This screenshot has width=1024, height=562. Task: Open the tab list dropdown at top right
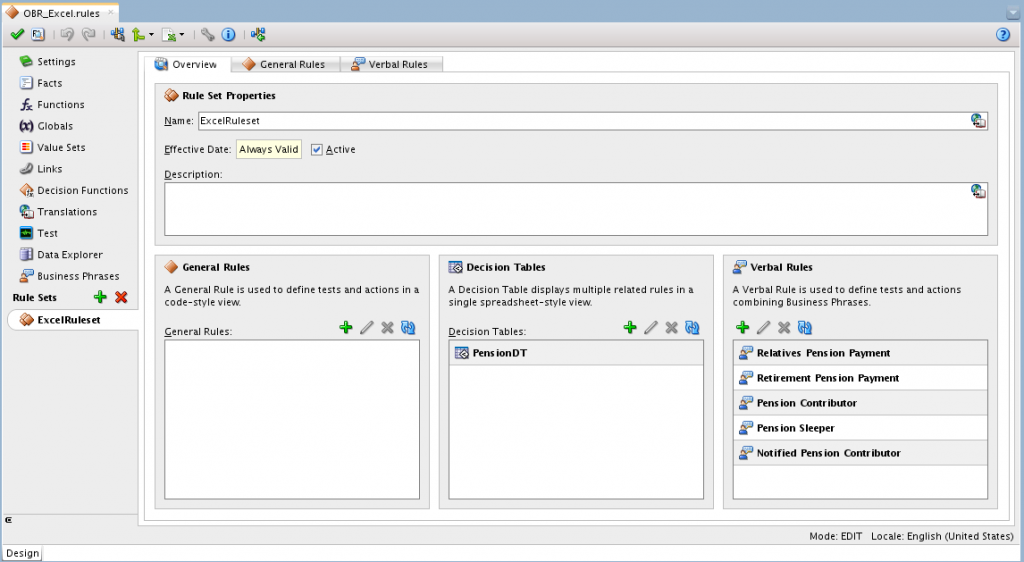click(x=1013, y=12)
